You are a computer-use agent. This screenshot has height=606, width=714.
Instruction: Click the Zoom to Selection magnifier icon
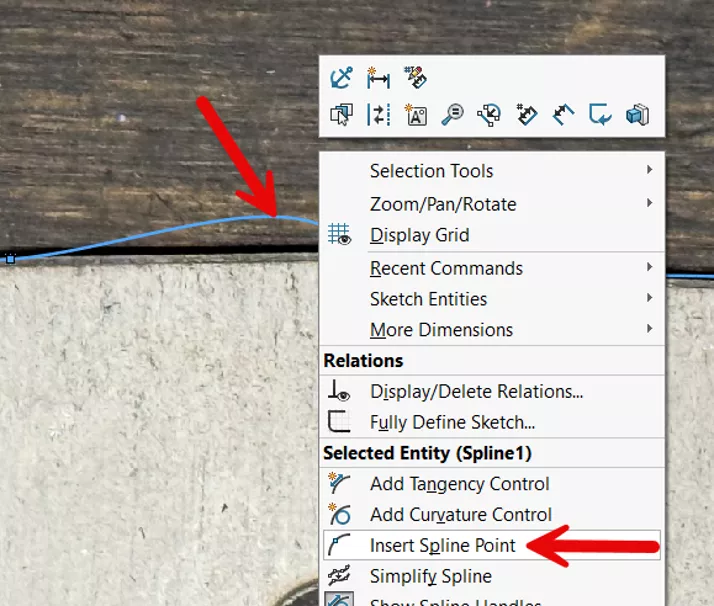452,114
